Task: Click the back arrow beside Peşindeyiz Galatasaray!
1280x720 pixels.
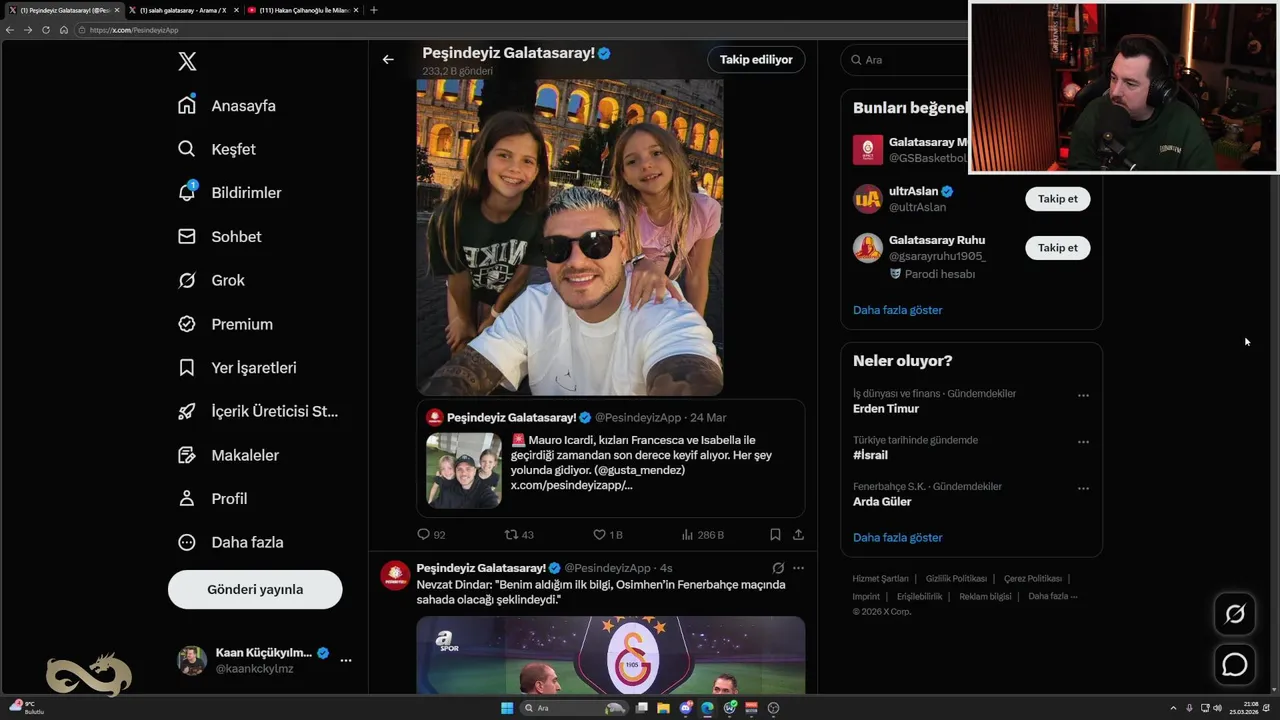Action: (388, 59)
